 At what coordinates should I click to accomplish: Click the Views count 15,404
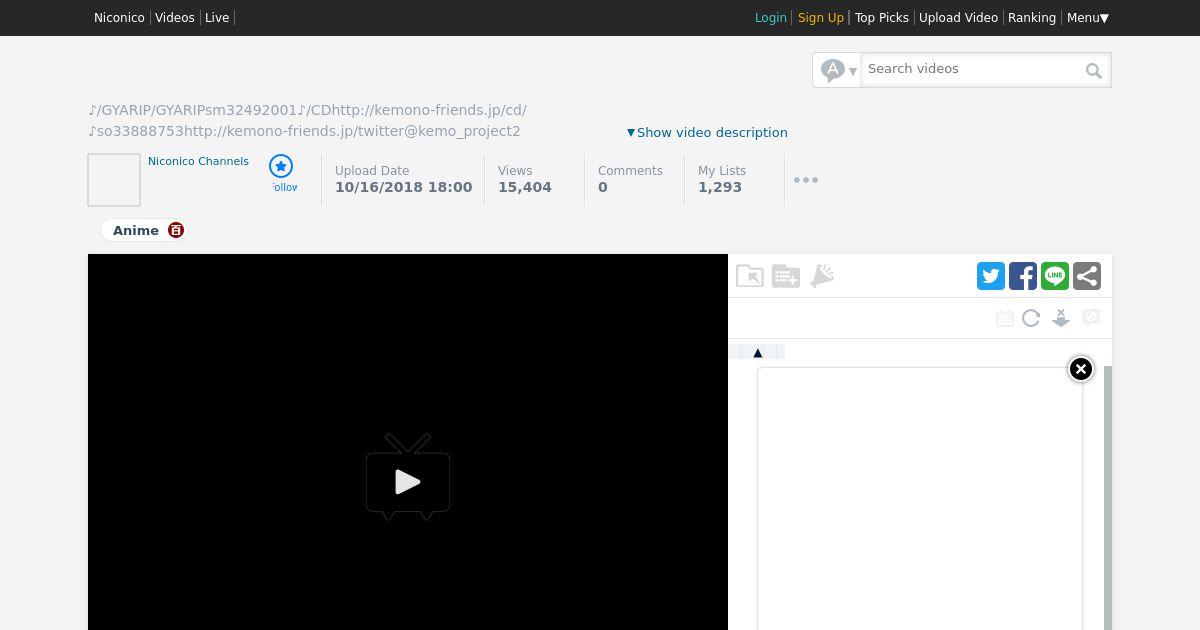click(525, 187)
